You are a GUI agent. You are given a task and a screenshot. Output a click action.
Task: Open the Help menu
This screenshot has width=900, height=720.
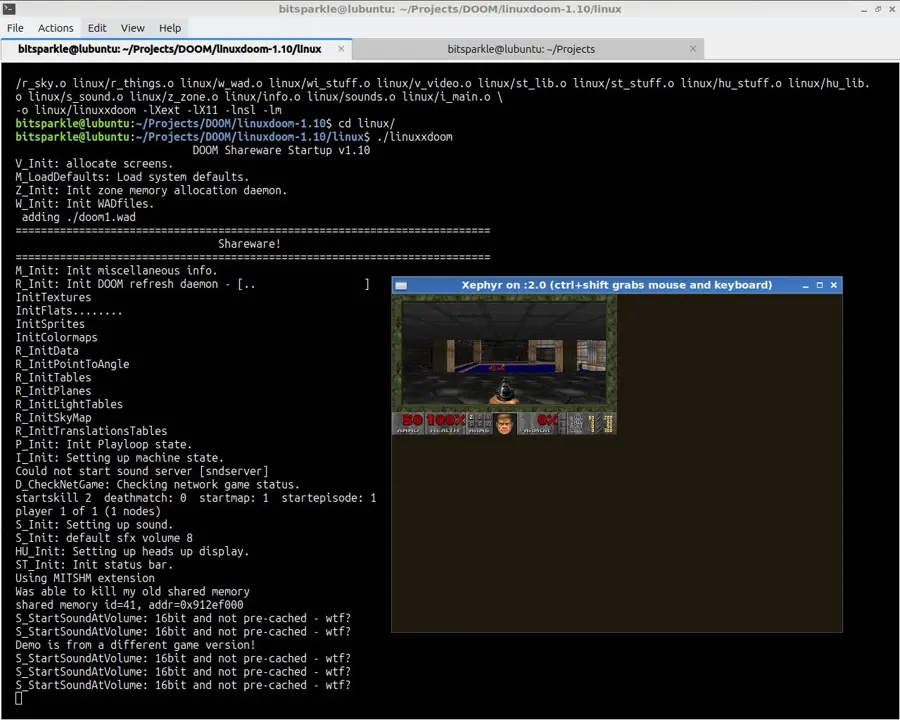(170, 28)
